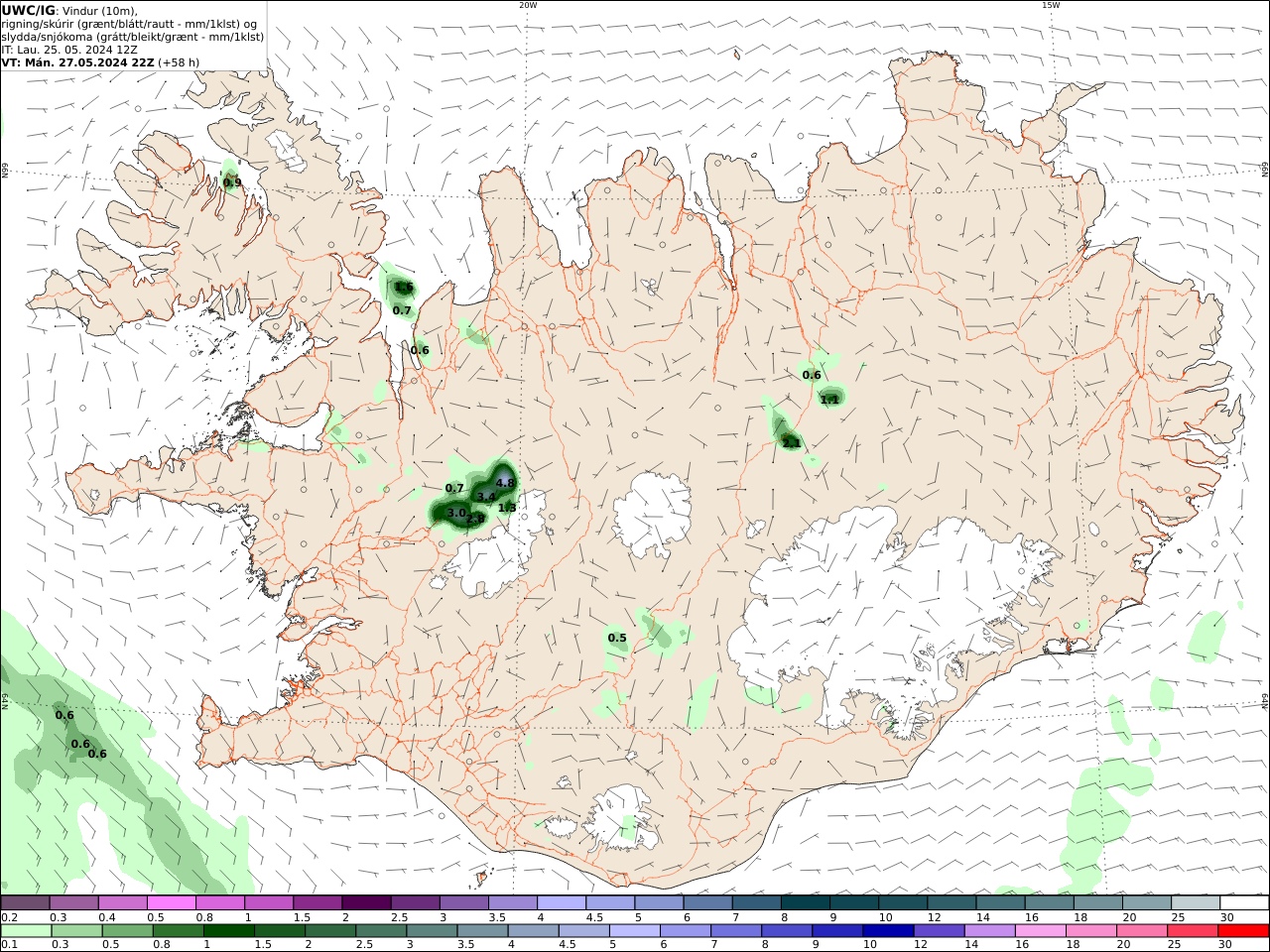Select the medium green 0.5 swatch in bottom row
This screenshot has height=952, width=1270.
(128, 931)
